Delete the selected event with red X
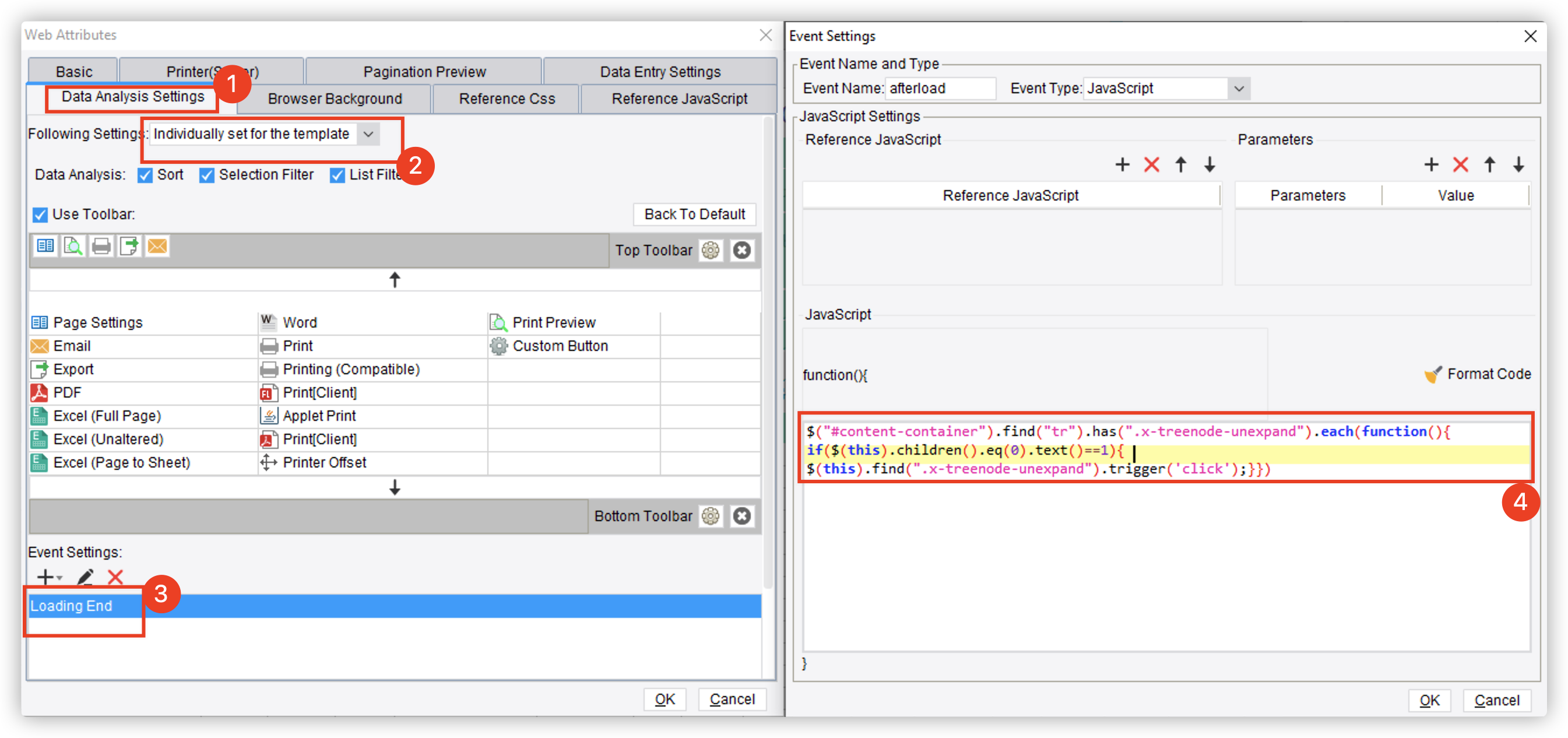Image resolution: width=1568 pixels, height=738 pixels. [x=115, y=577]
